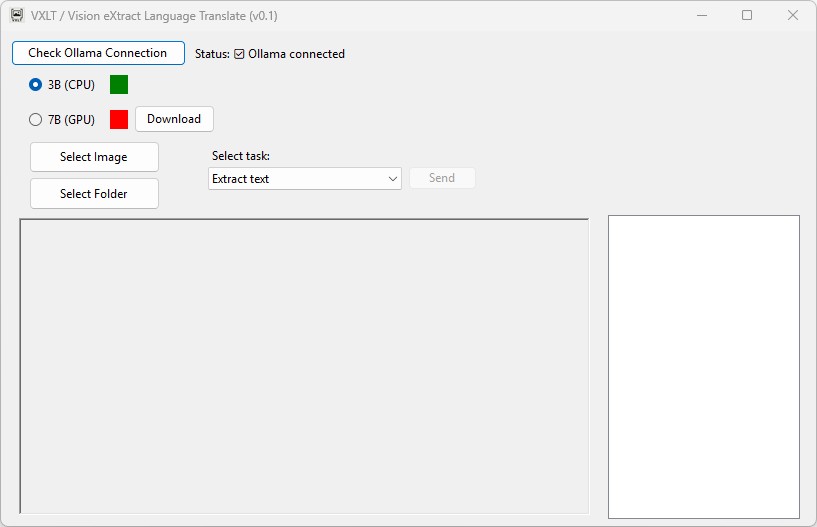Screen dimensions: 817x527
Task: Expand the Select task dropdown arrow
Action: (x=392, y=179)
